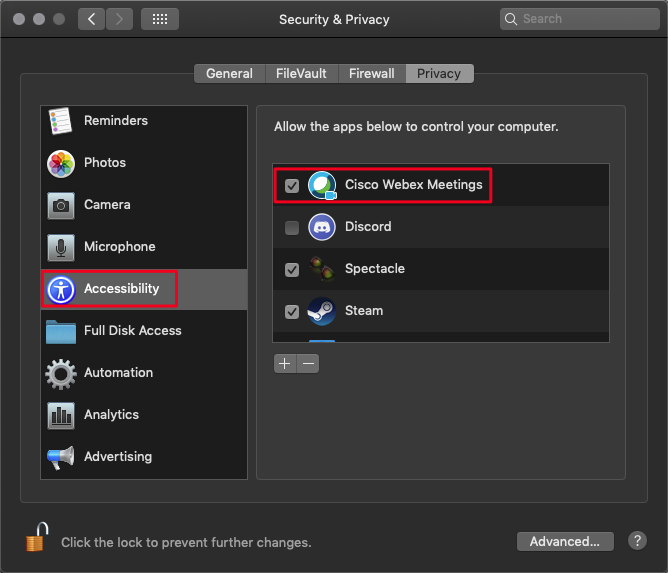Open the Advertising megaphone category

[61, 457]
